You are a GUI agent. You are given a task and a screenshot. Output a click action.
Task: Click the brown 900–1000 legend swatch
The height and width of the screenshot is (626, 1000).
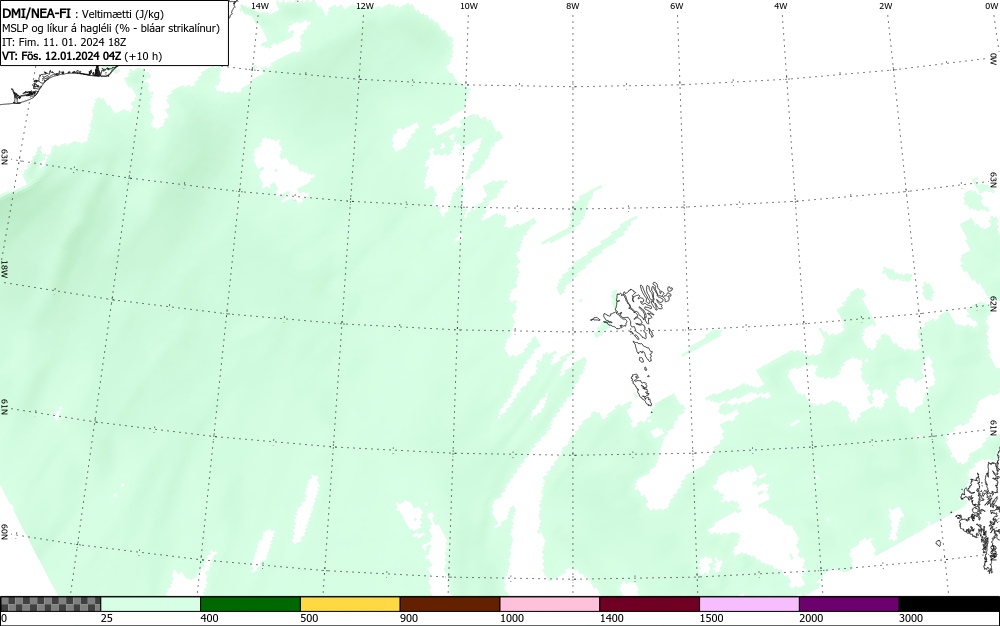tap(450, 604)
